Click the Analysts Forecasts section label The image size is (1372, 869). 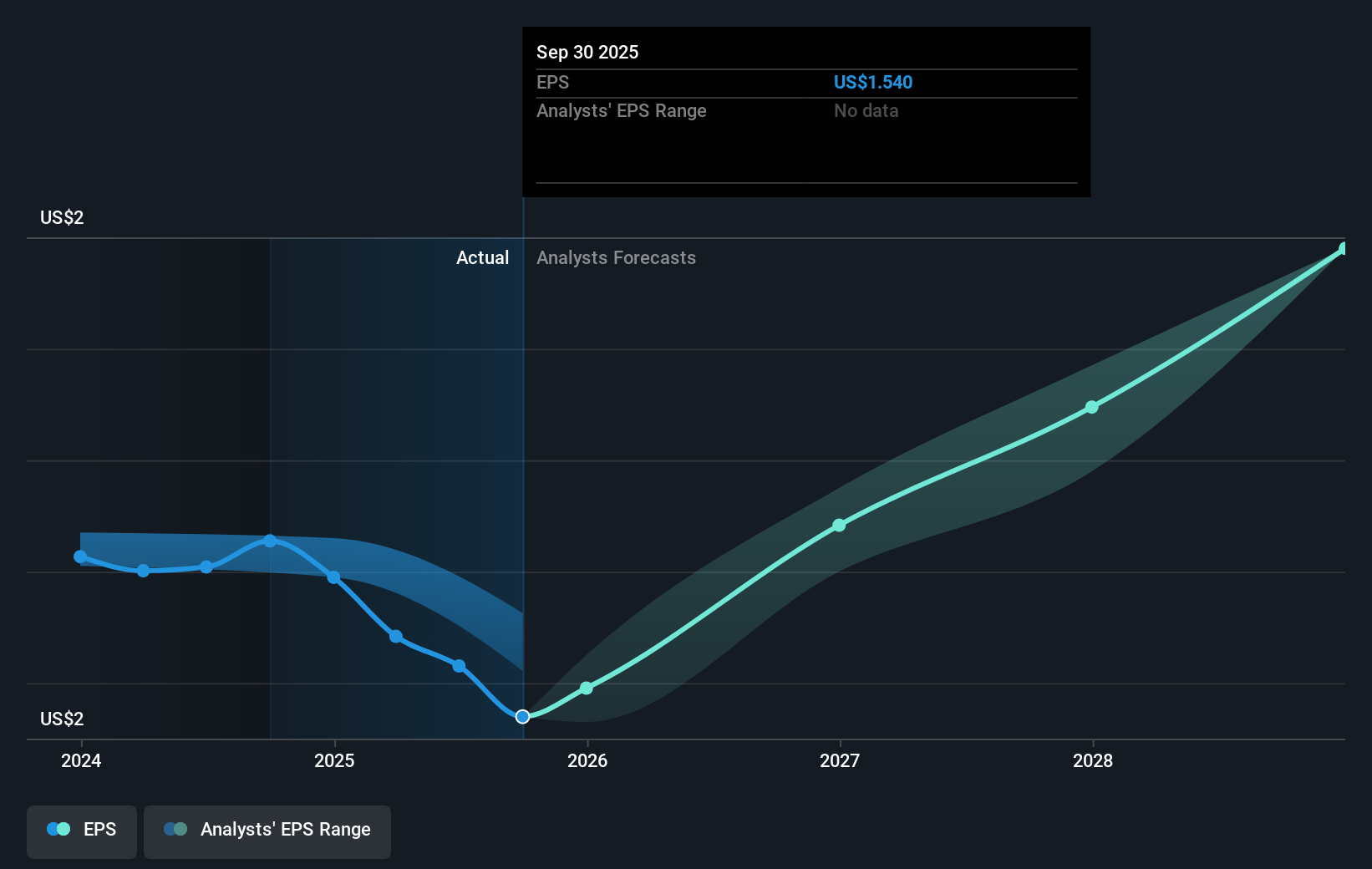pos(616,258)
